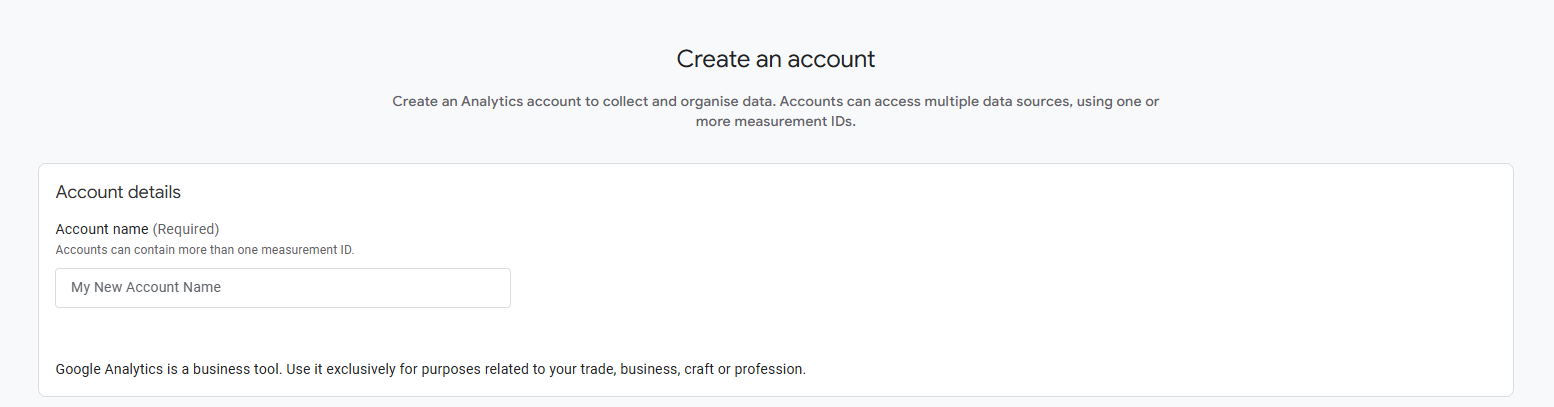Focus the 'My New Account Name' placeholder text

pos(146,288)
